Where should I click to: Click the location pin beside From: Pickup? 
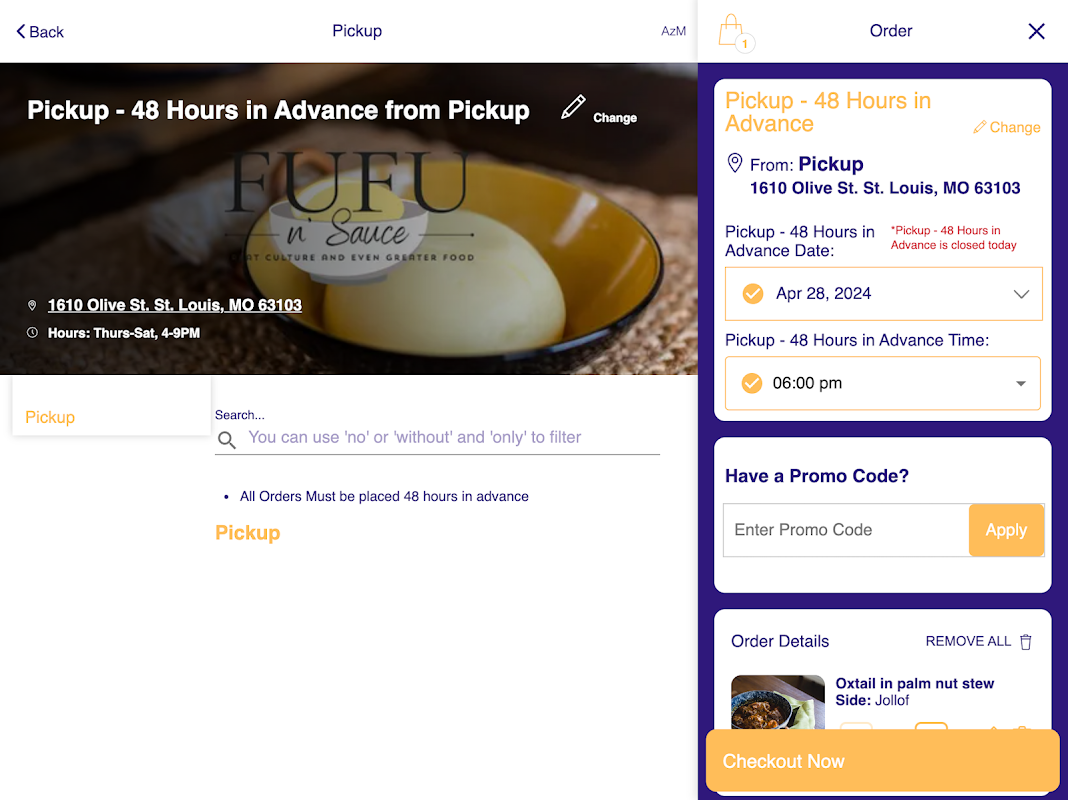pos(734,163)
